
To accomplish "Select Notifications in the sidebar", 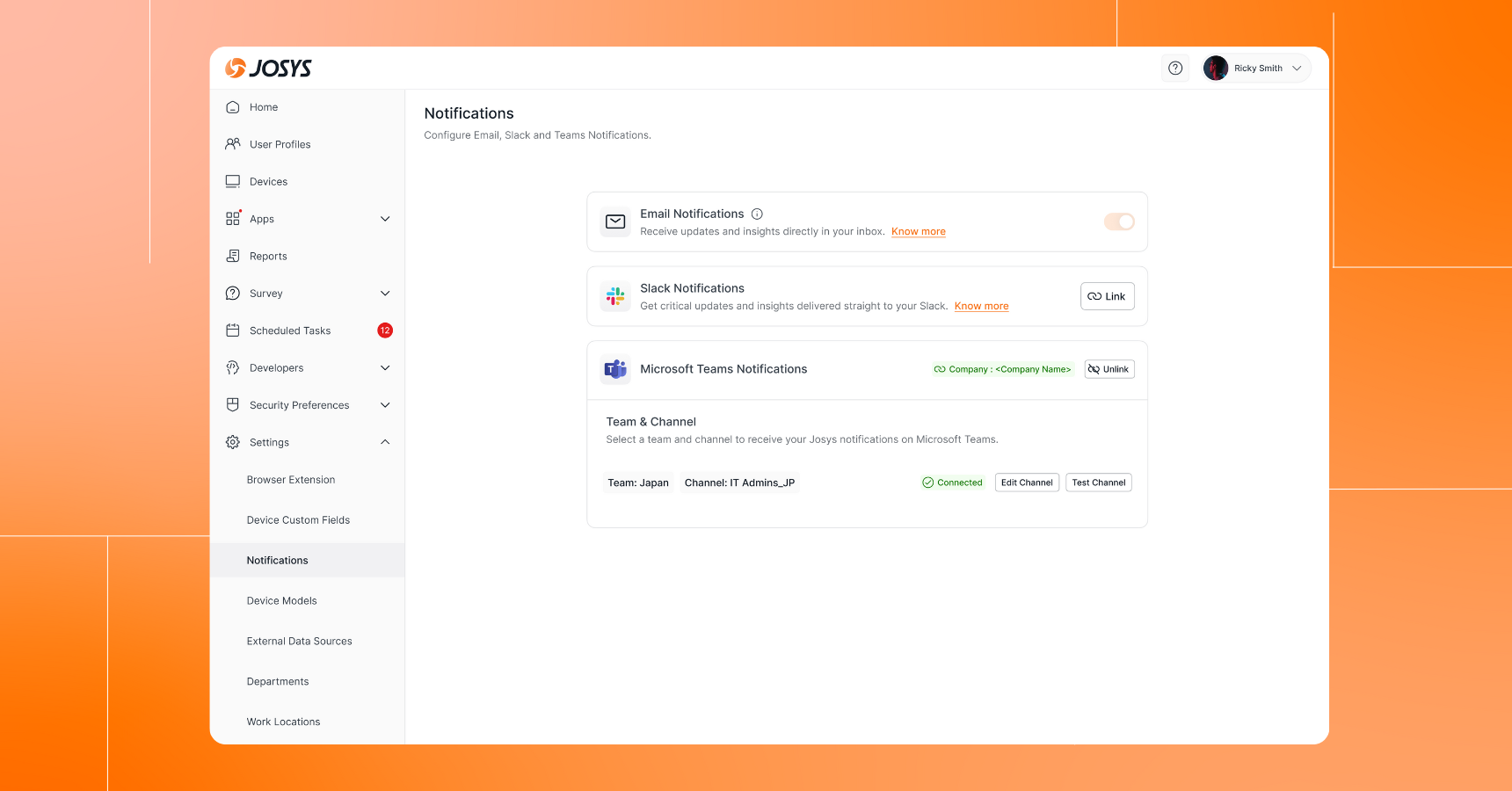I will coord(308,560).
